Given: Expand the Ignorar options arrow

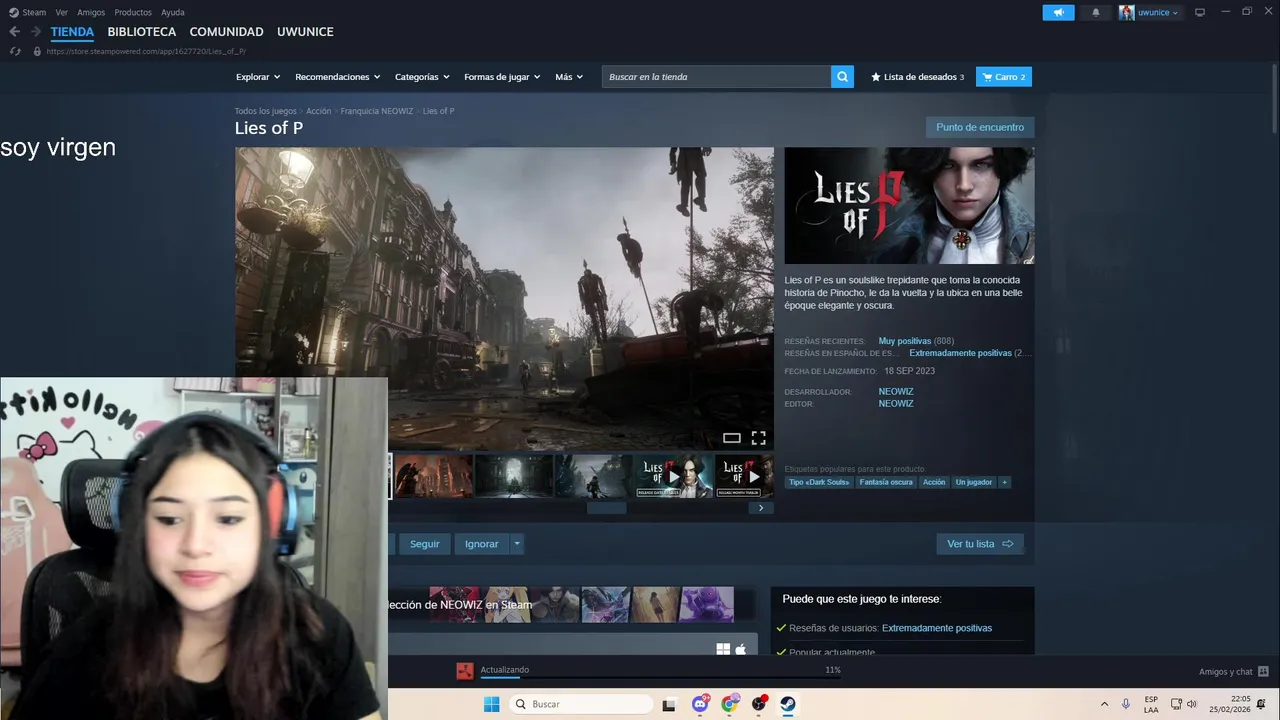Looking at the screenshot, I should 517,544.
